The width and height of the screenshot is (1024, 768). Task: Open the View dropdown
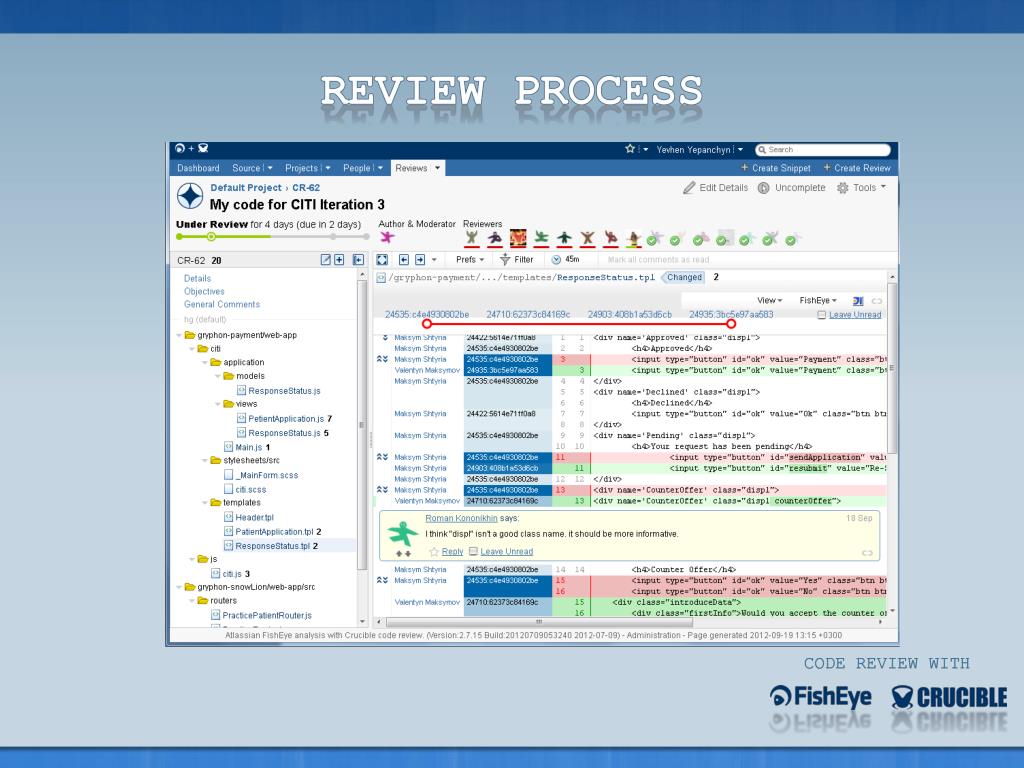(x=769, y=300)
